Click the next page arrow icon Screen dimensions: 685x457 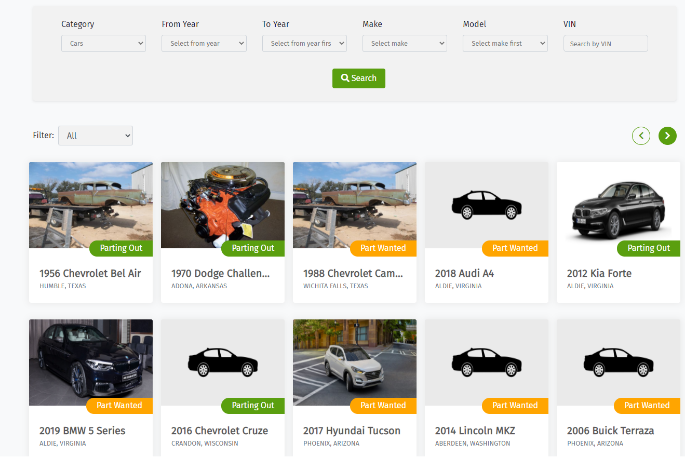point(668,135)
